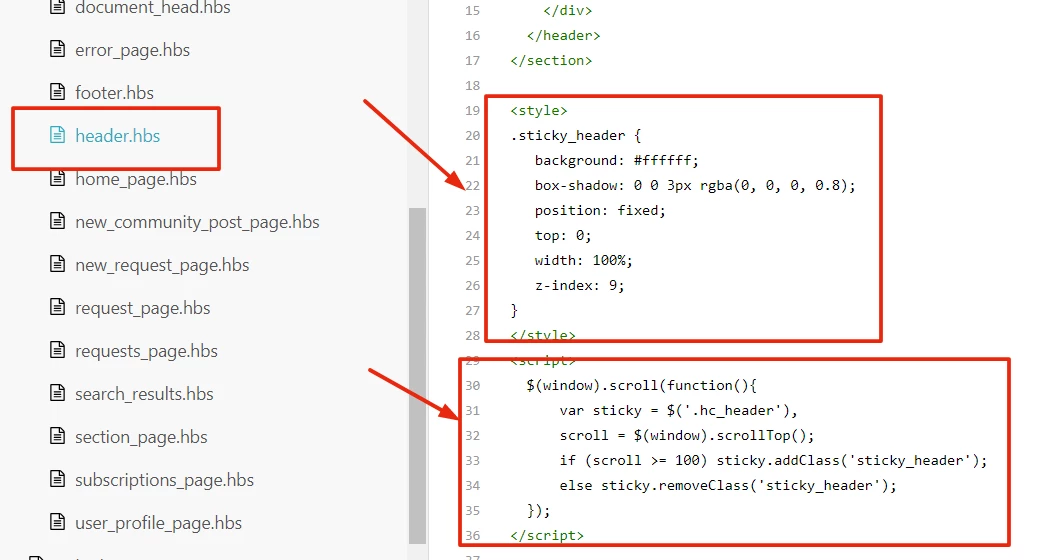Click file icon beside header.hbs
This screenshot has height=560, width=1063.
click(x=58, y=135)
